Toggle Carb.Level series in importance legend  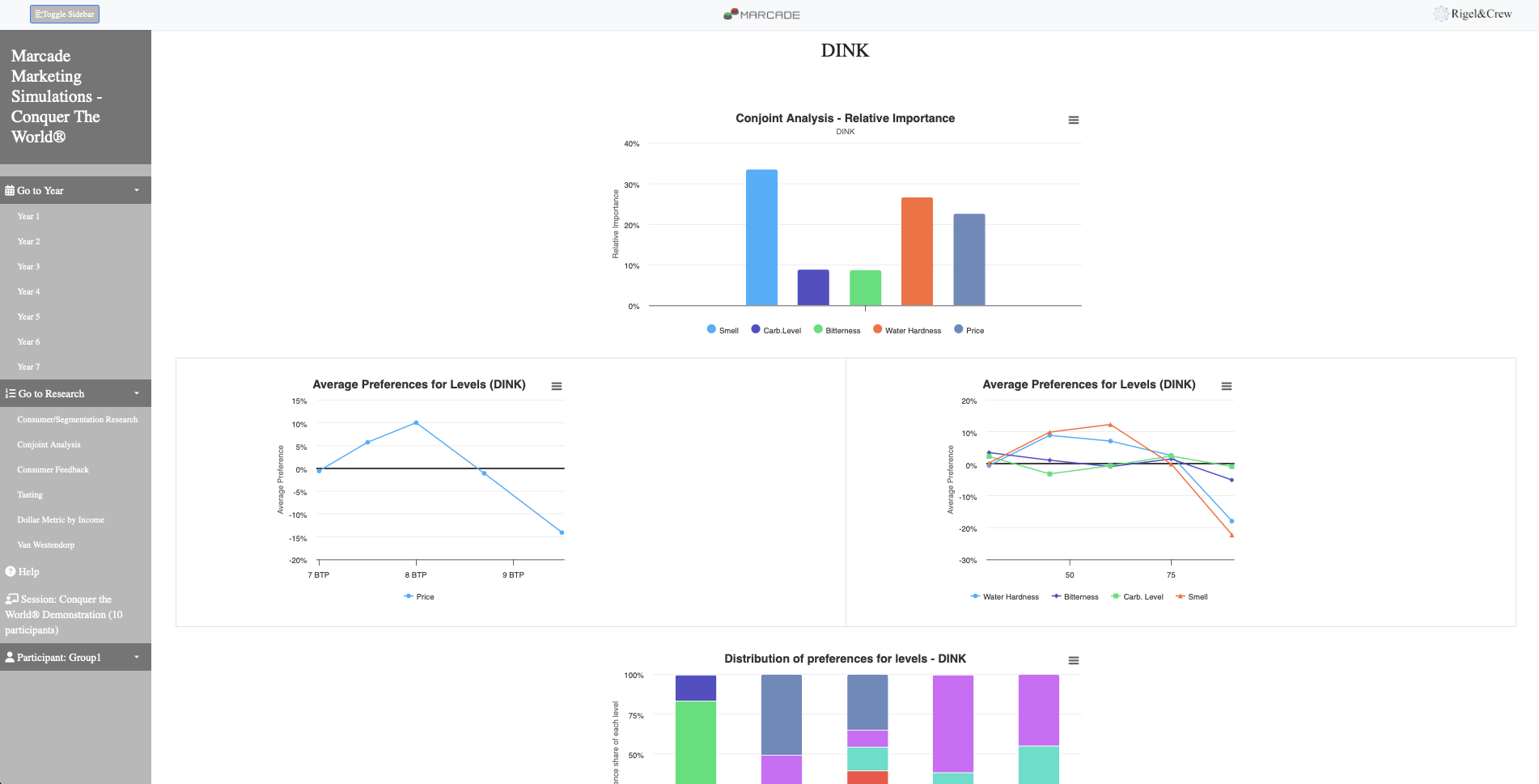point(776,330)
